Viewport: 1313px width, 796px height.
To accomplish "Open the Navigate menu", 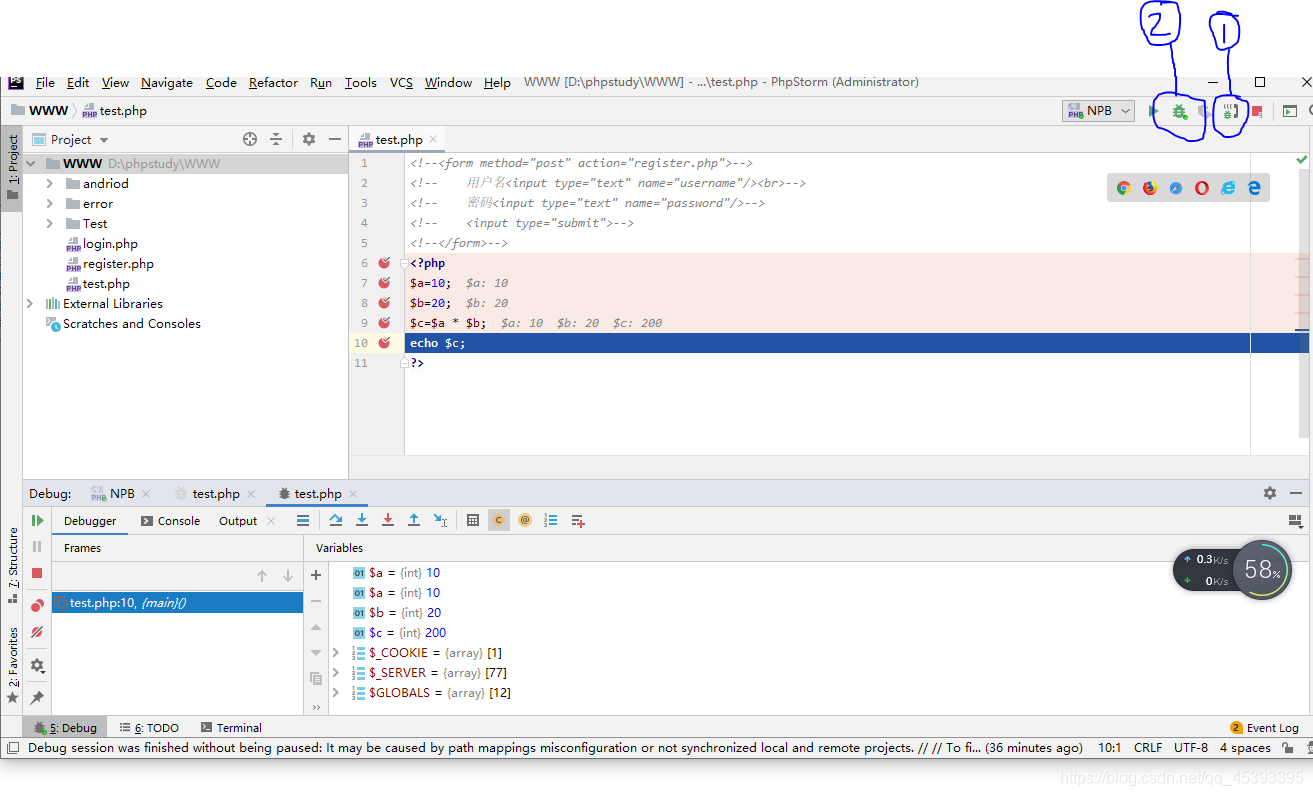I will [167, 82].
